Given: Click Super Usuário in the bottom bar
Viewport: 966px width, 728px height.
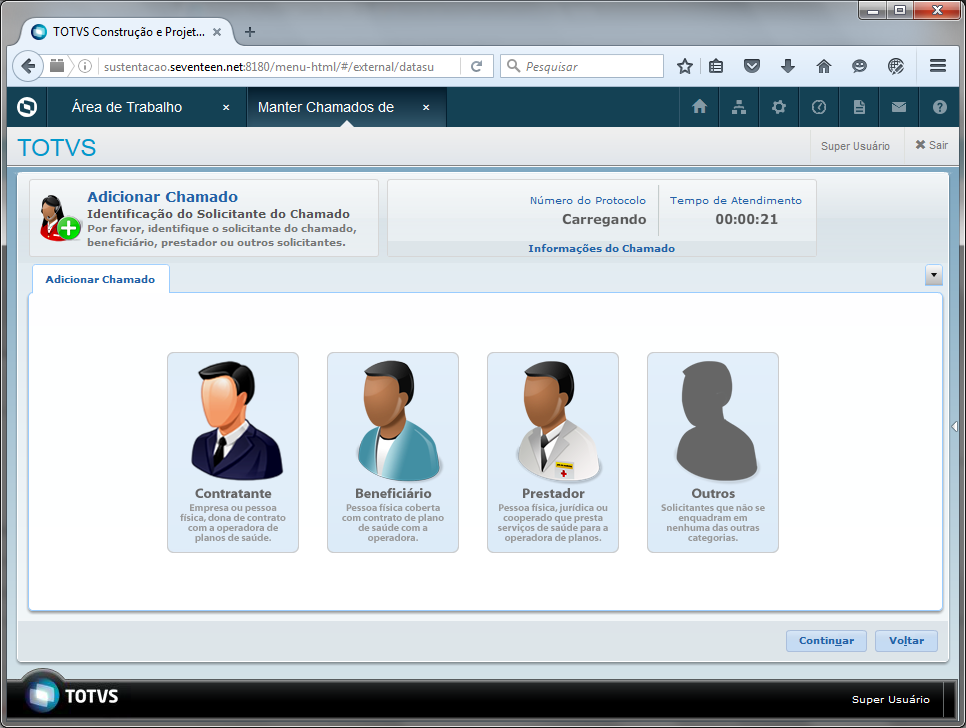Looking at the screenshot, I should [891, 699].
